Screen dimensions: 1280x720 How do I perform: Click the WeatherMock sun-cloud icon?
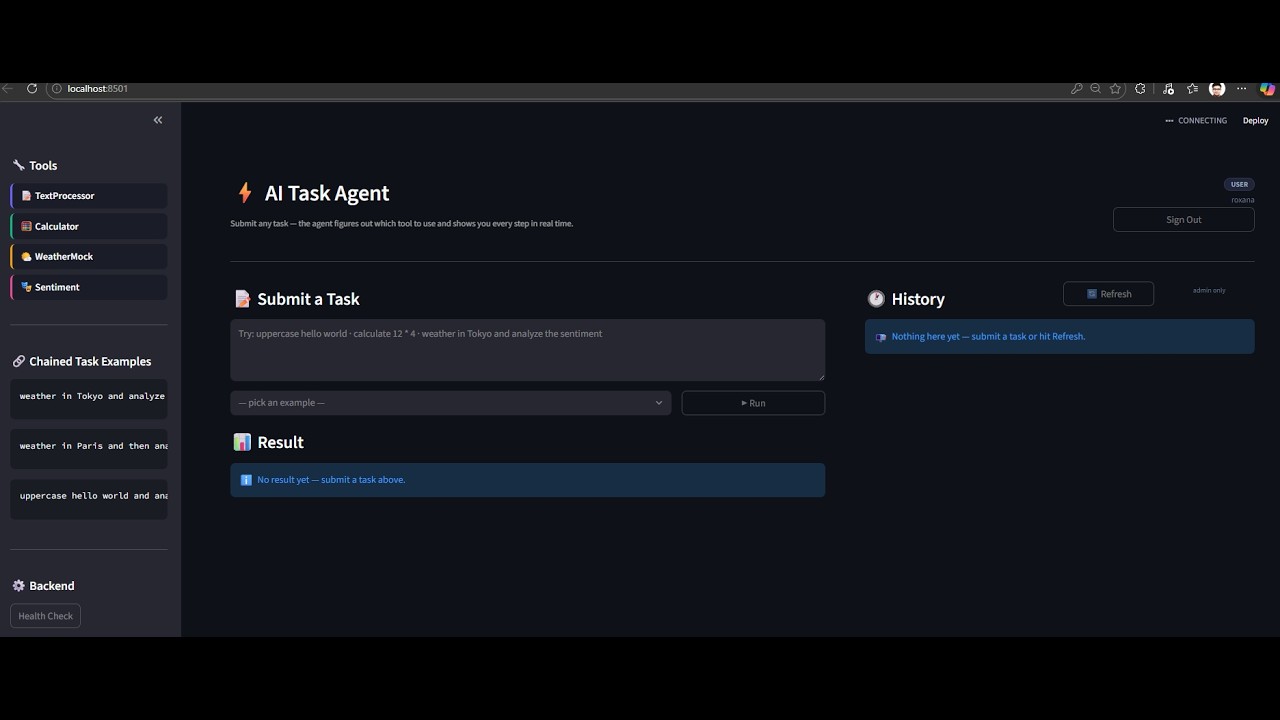click(x=26, y=257)
